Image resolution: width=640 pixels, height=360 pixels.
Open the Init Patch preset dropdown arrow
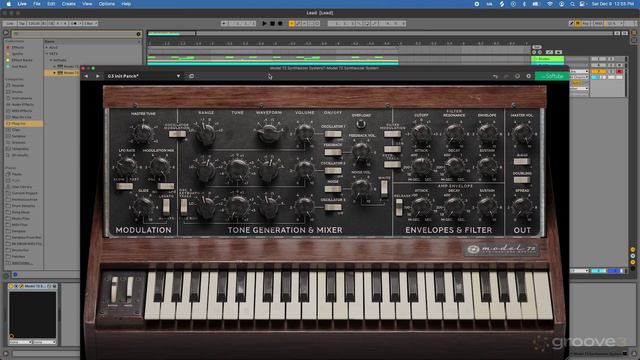click(178, 76)
